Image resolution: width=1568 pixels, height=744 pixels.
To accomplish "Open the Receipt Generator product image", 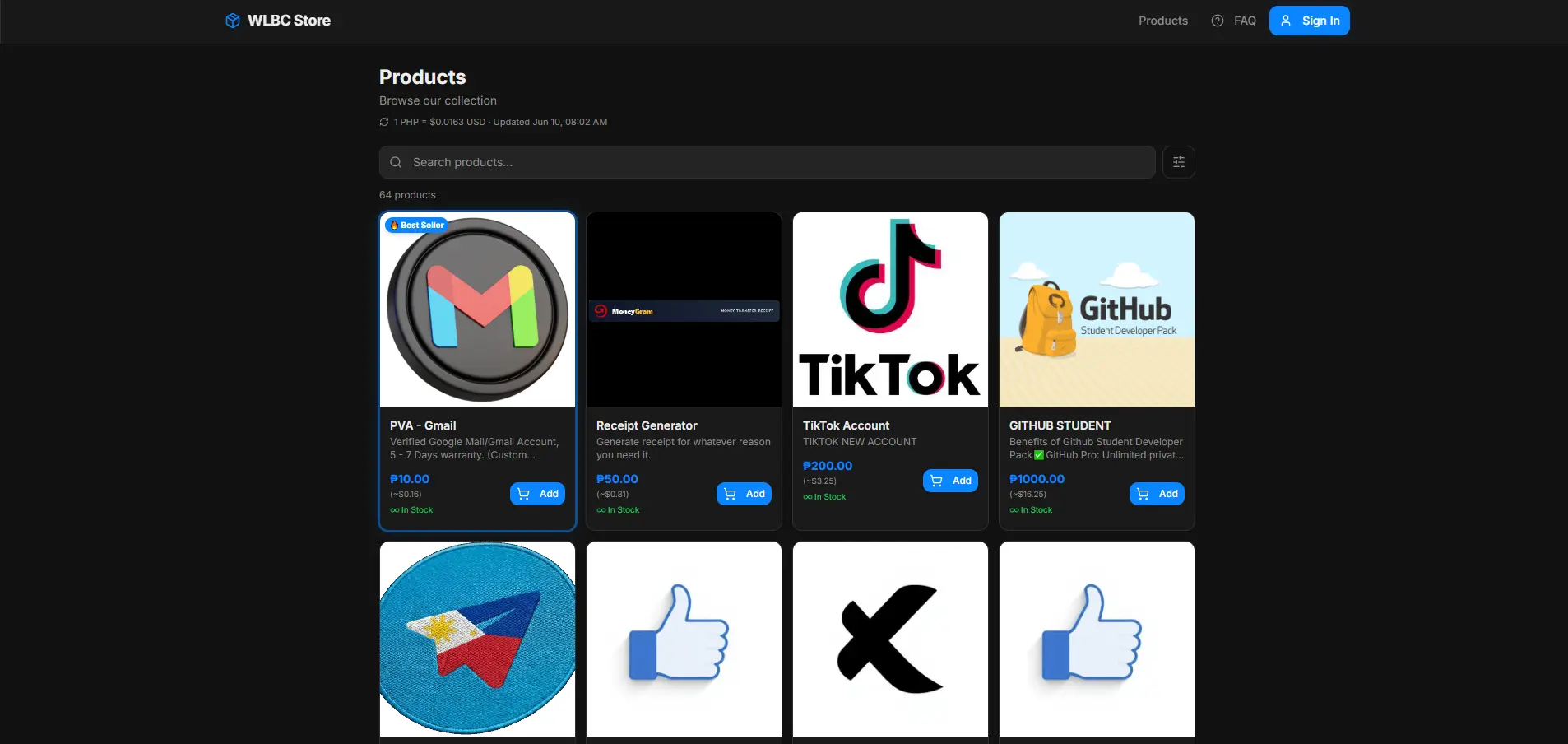I will point(684,309).
